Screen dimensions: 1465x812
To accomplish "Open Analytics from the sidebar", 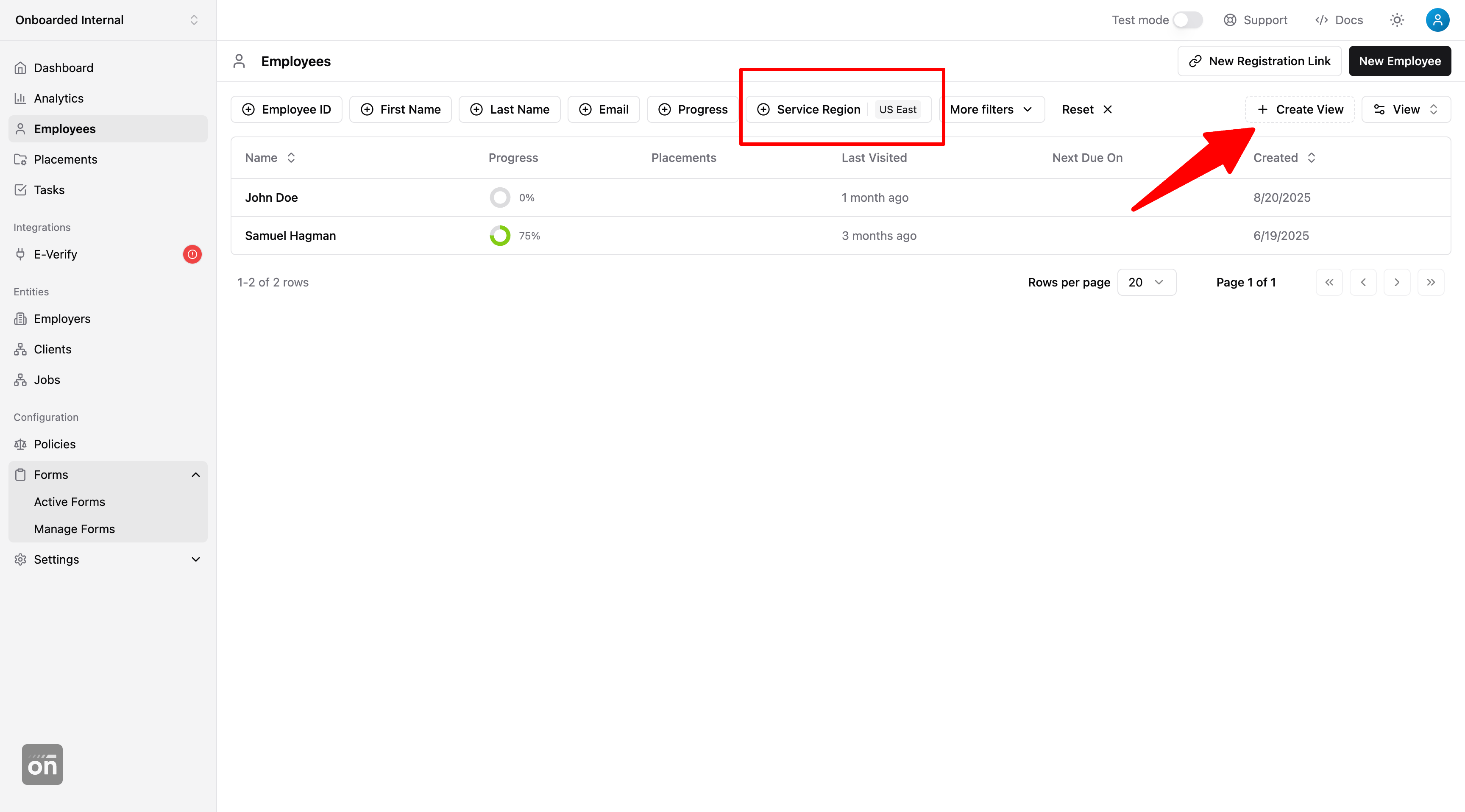I will 58,98.
